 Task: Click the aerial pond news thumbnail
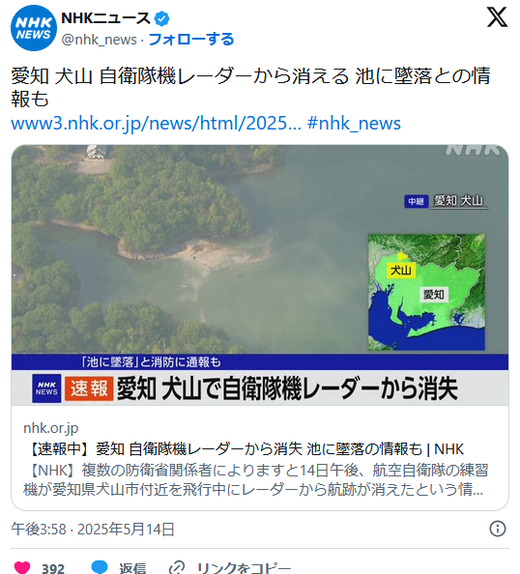click(x=260, y=275)
